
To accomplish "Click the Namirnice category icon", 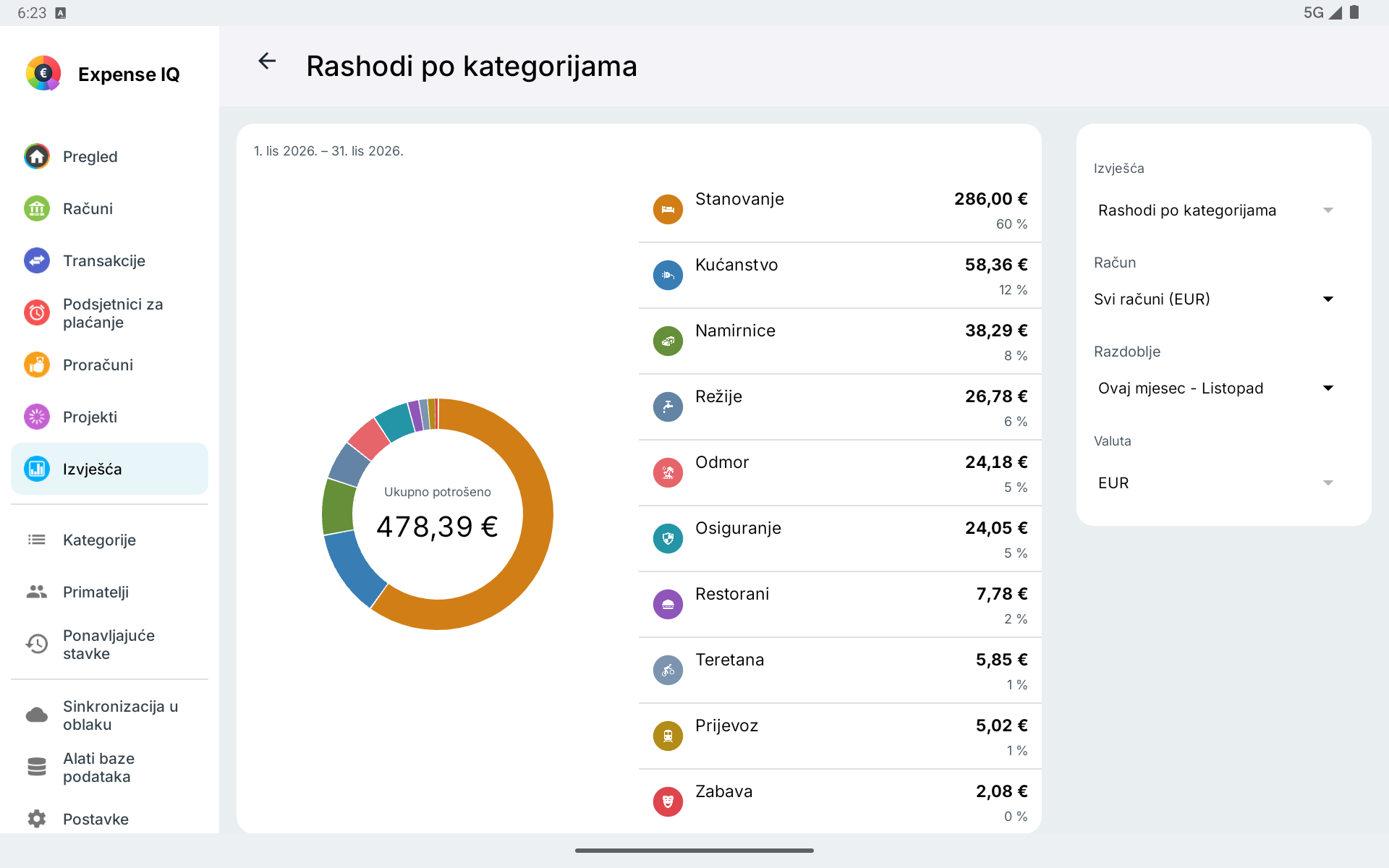I will (668, 341).
